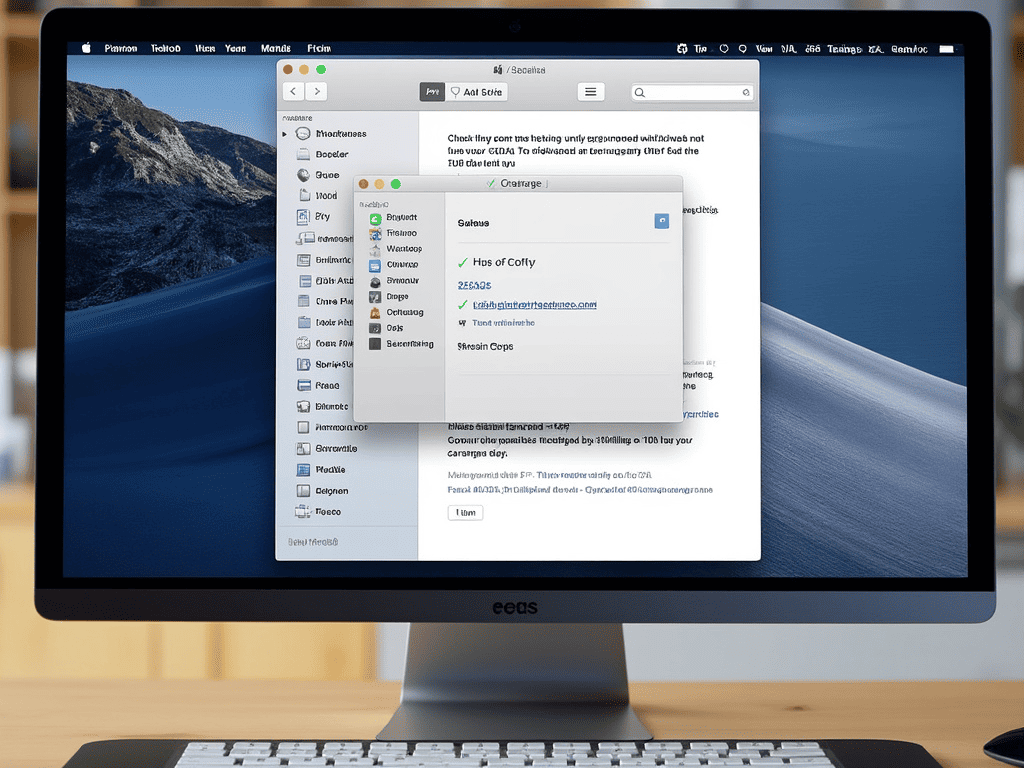
Task: Click the back arrow in the toolbar
Action: coord(293,92)
